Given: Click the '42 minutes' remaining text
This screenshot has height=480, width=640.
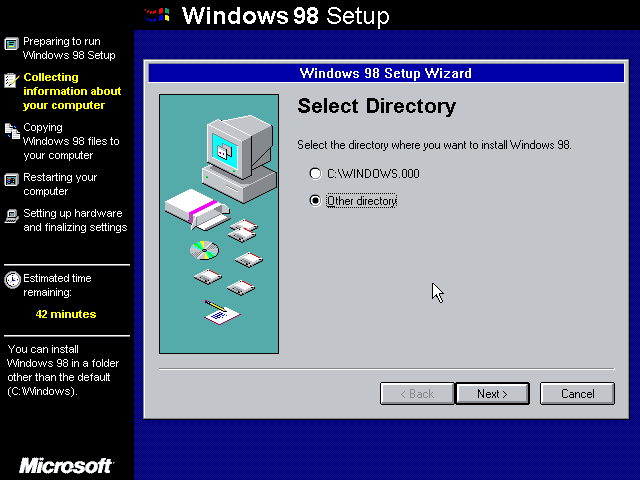Looking at the screenshot, I should click(66, 314).
